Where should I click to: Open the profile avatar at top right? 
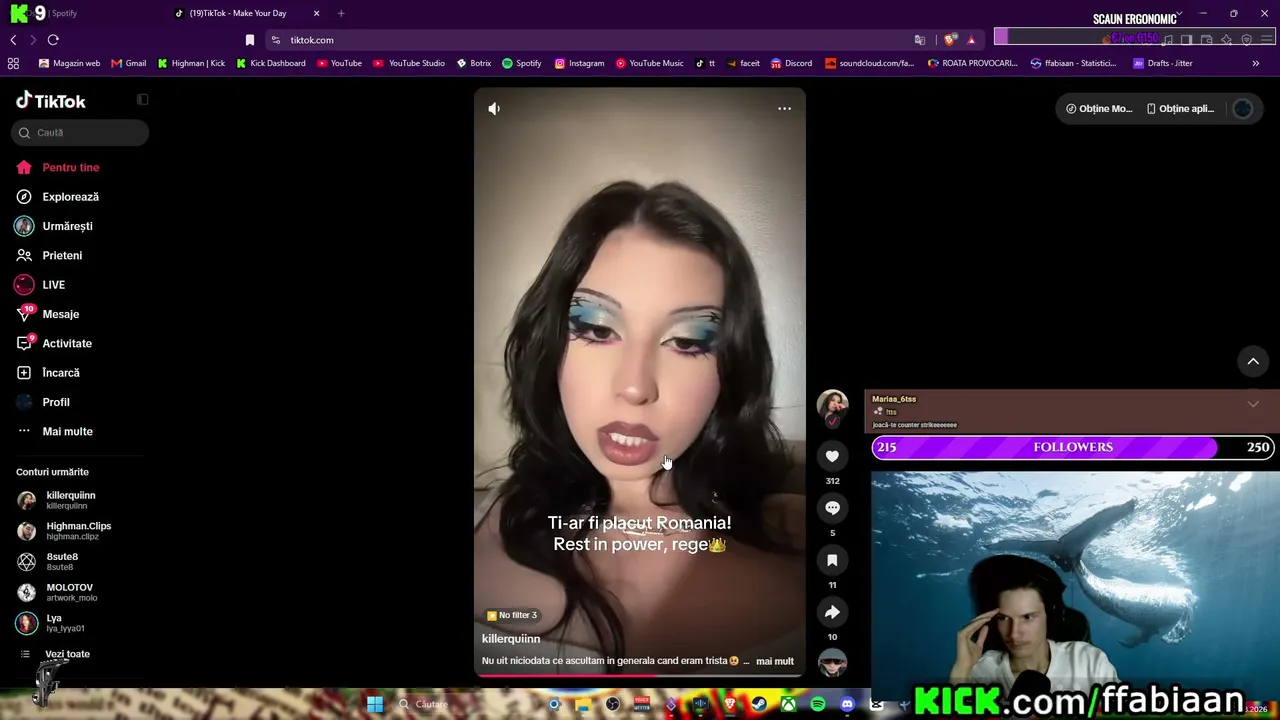[1243, 109]
